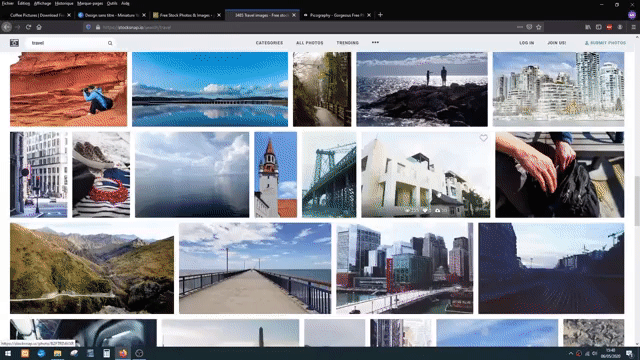Screen dimensions: 640x360
Task: Open the blue lake reflection photo
Action: pyautogui.click(x=210, y=89)
